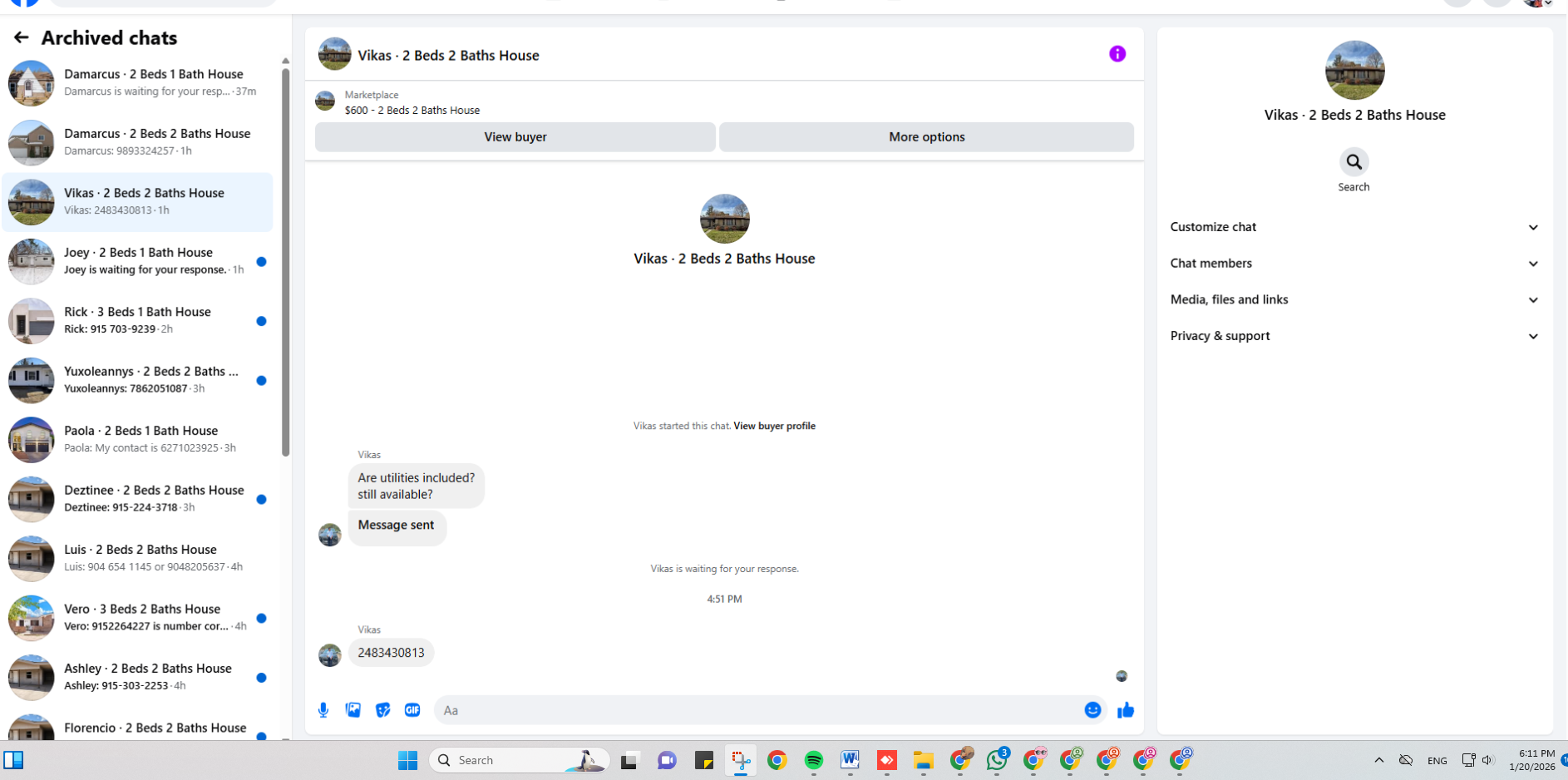Open the emoji picker in message box
1568x780 pixels.
[x=1092, y=710]
